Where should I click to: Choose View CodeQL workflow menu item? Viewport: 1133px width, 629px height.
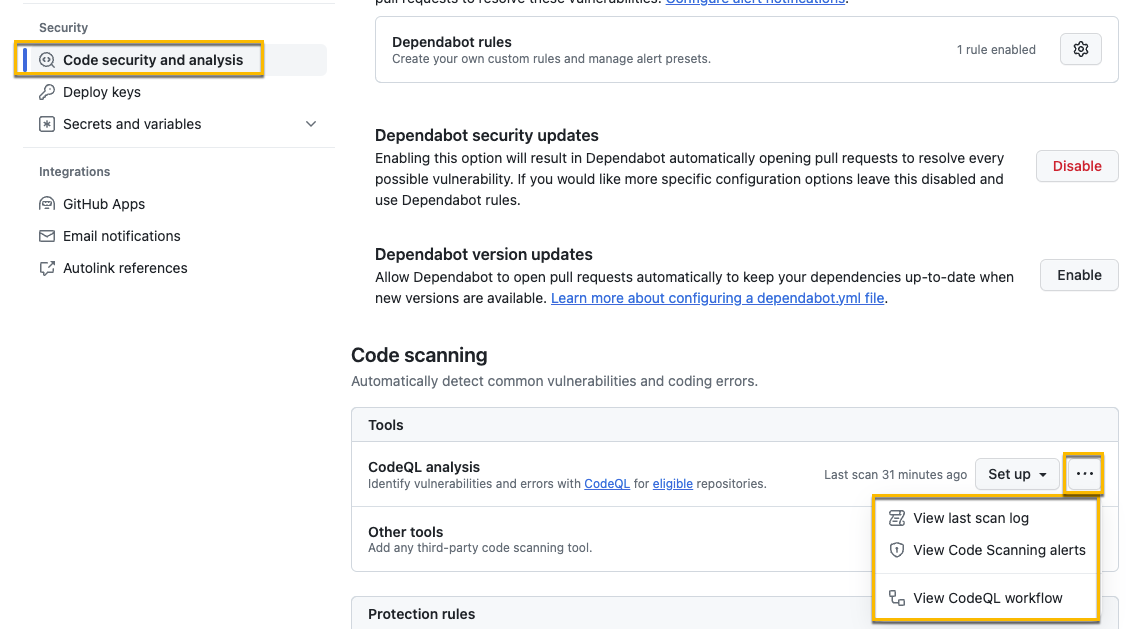click(987, 598)
